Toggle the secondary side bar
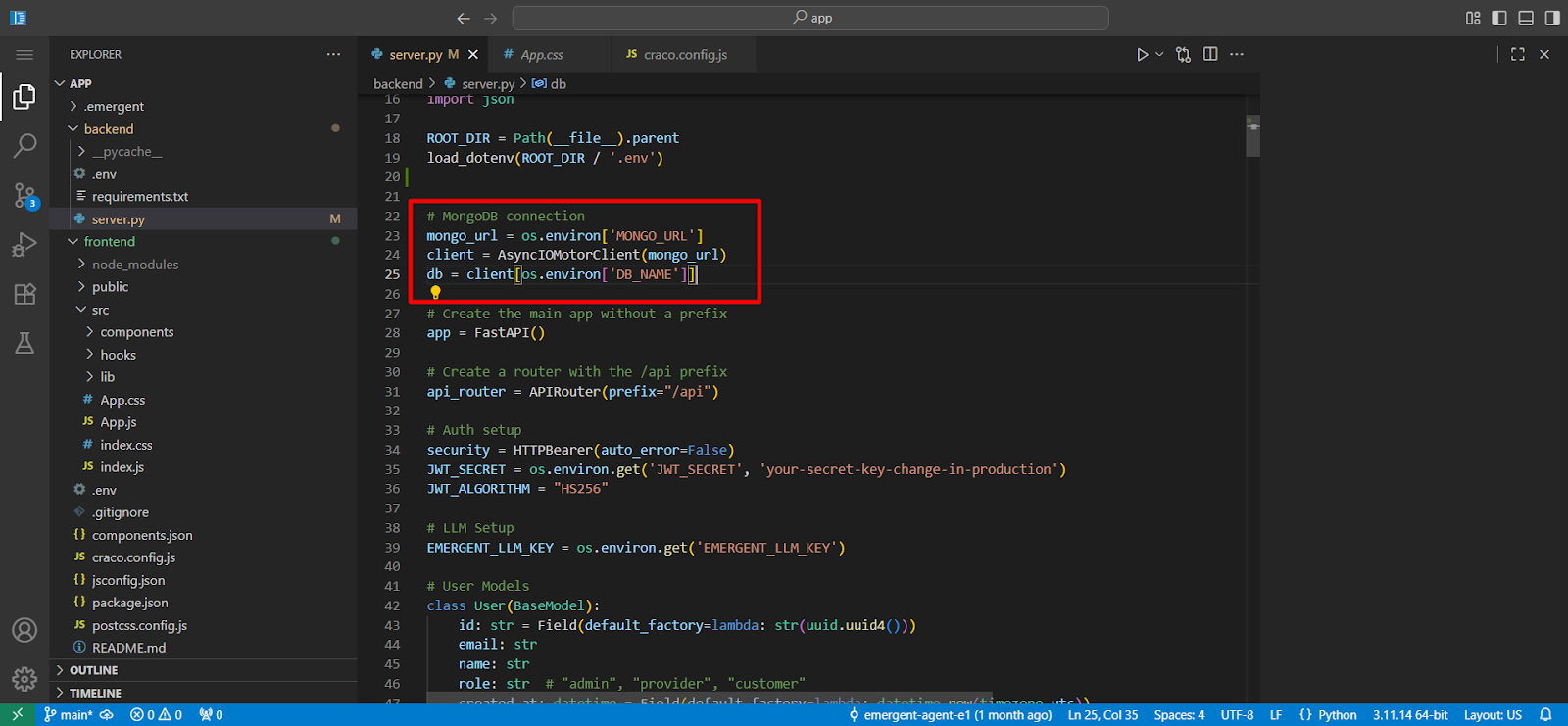Viewport: 1568px width, 726px height. [1552, 18]
